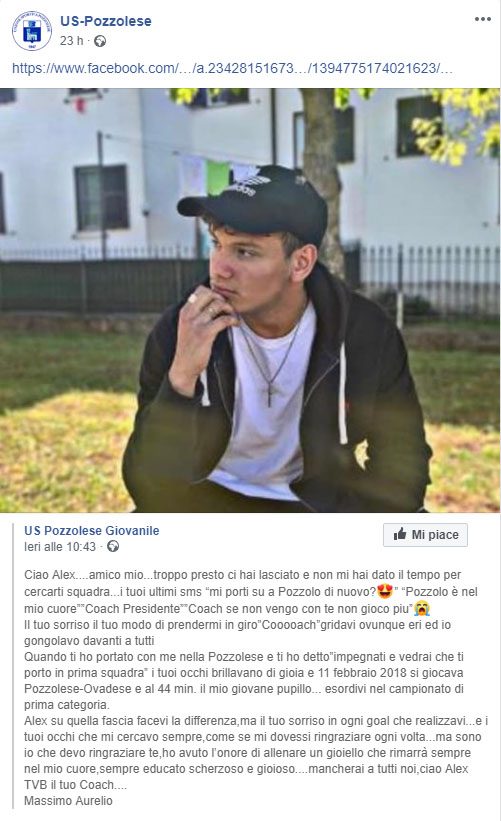The image size is (501, 821).
Task: Visit the US Pozzolese Giovanile page link
Action: tap(92, 530)
